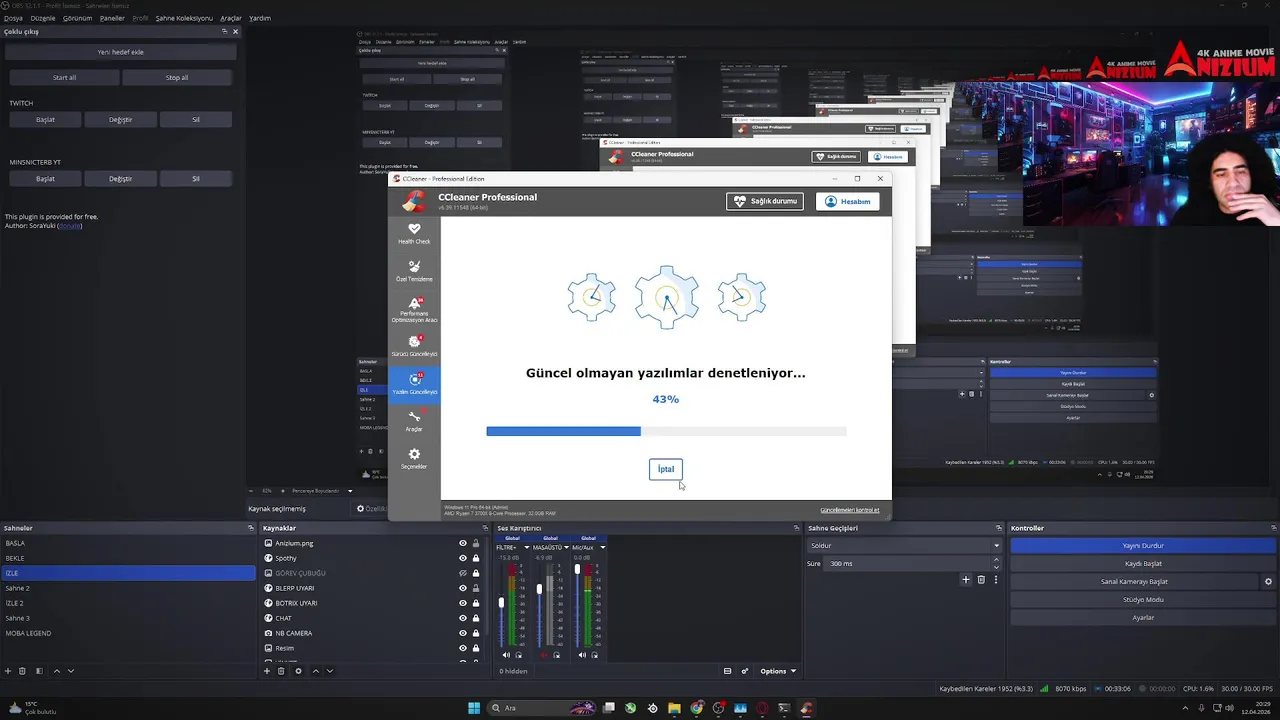
Task: Start recording with Kaydı Başlat
Action: click(1143, 564)
